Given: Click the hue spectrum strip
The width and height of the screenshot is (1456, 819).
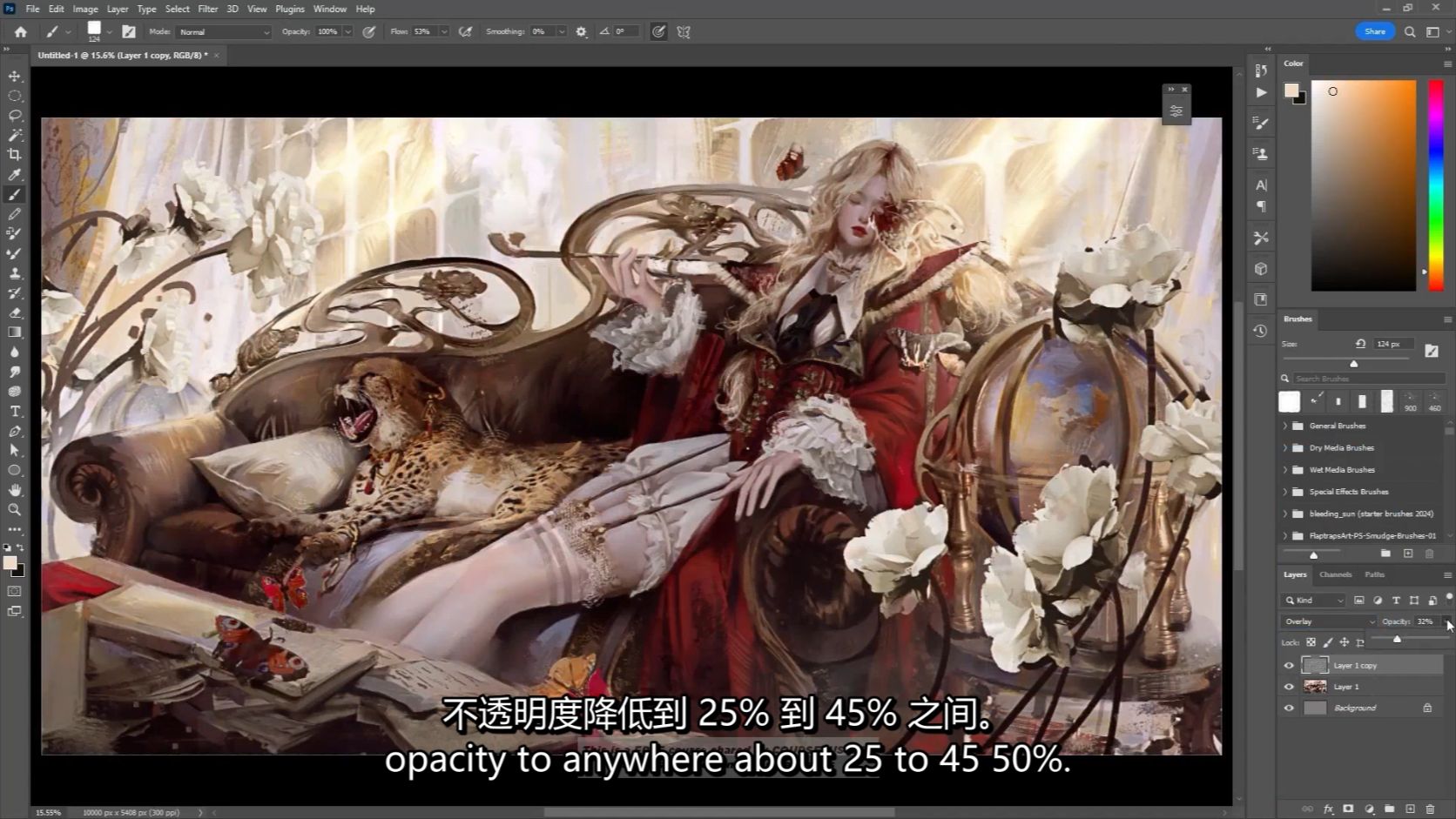Looking at the screenshot, I should pyautogui.click(x=1436, y=185).
